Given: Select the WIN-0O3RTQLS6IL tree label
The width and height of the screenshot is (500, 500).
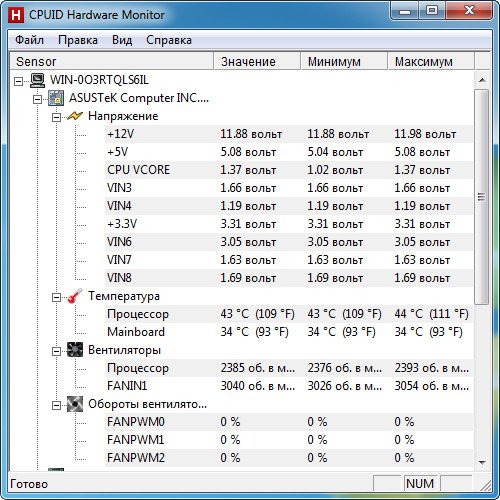Looking at the screenshot, I should tap(99, 80).
